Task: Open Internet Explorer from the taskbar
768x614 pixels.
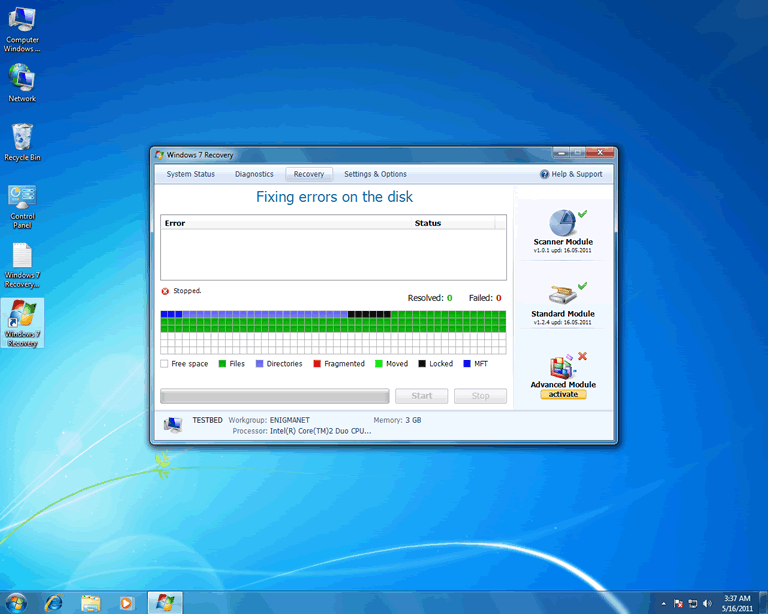Action: click(x=53, y=602)
